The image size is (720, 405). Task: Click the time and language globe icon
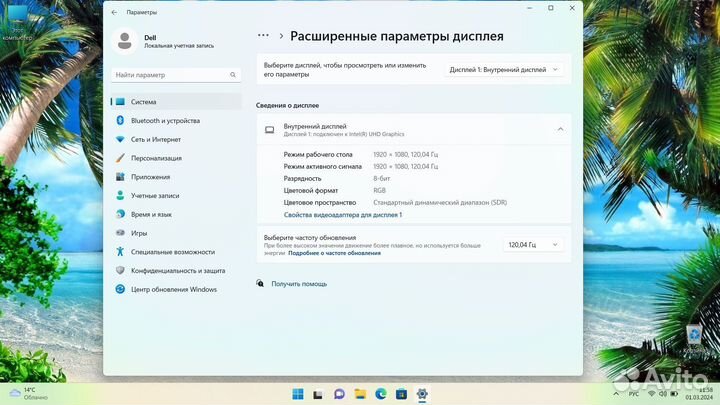point(120,214)
